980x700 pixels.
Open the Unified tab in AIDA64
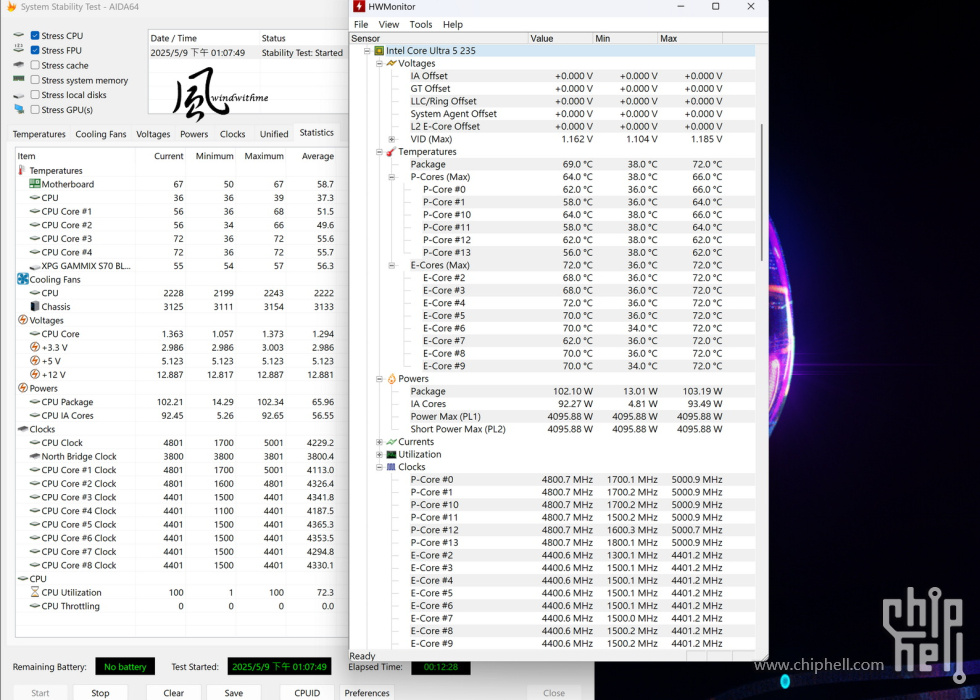click(x=274, y=134)
